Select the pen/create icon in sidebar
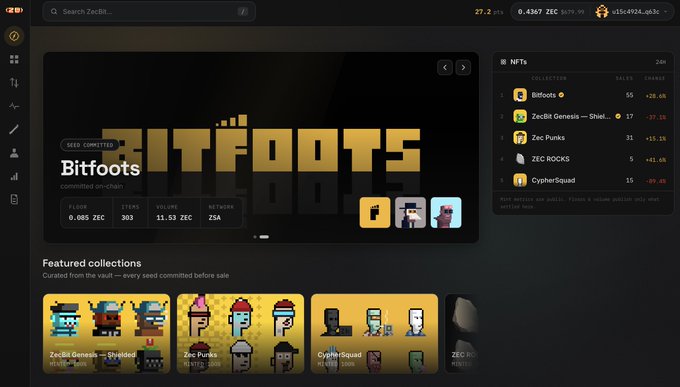This screenshot has width=680, height=387. tap(14, 129)
